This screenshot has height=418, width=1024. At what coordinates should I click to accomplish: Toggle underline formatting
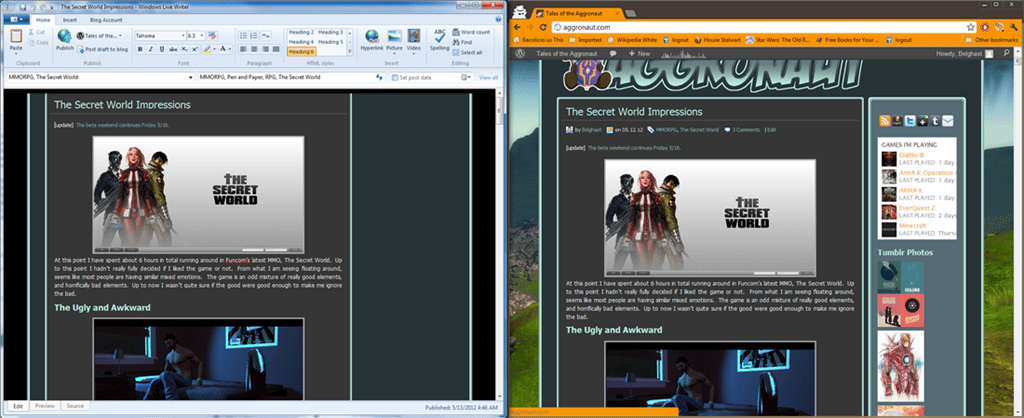point(161,49)
